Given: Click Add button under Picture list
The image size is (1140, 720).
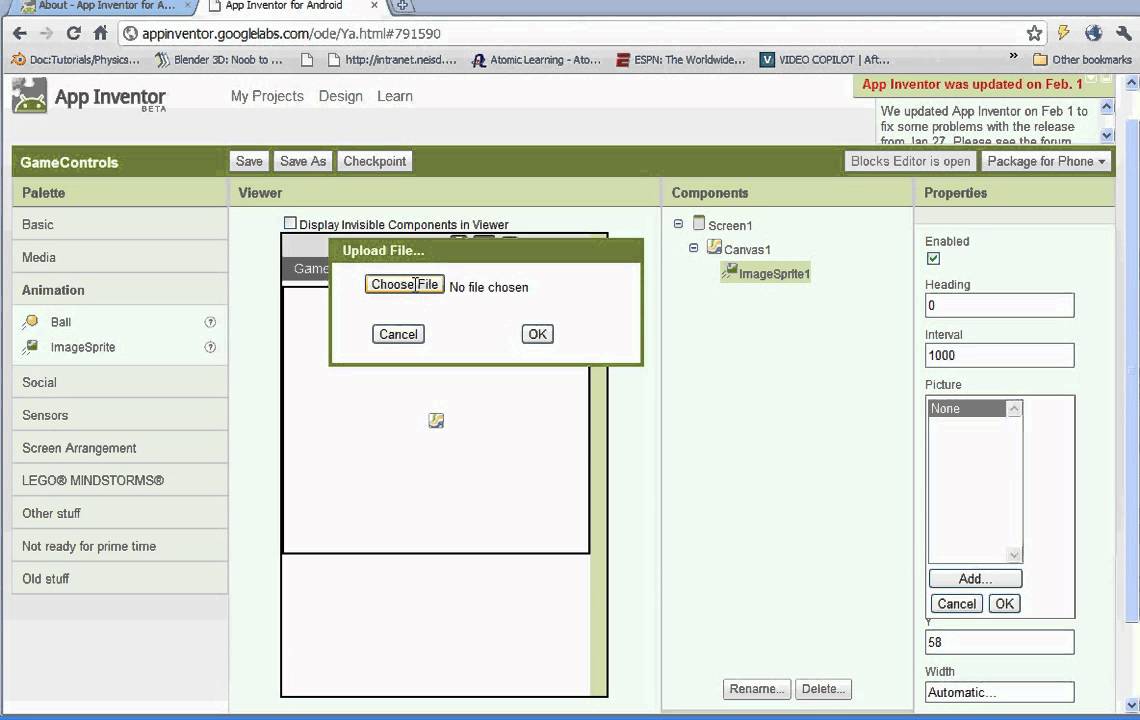Looking at the screenshot, I should click(975, 579).
